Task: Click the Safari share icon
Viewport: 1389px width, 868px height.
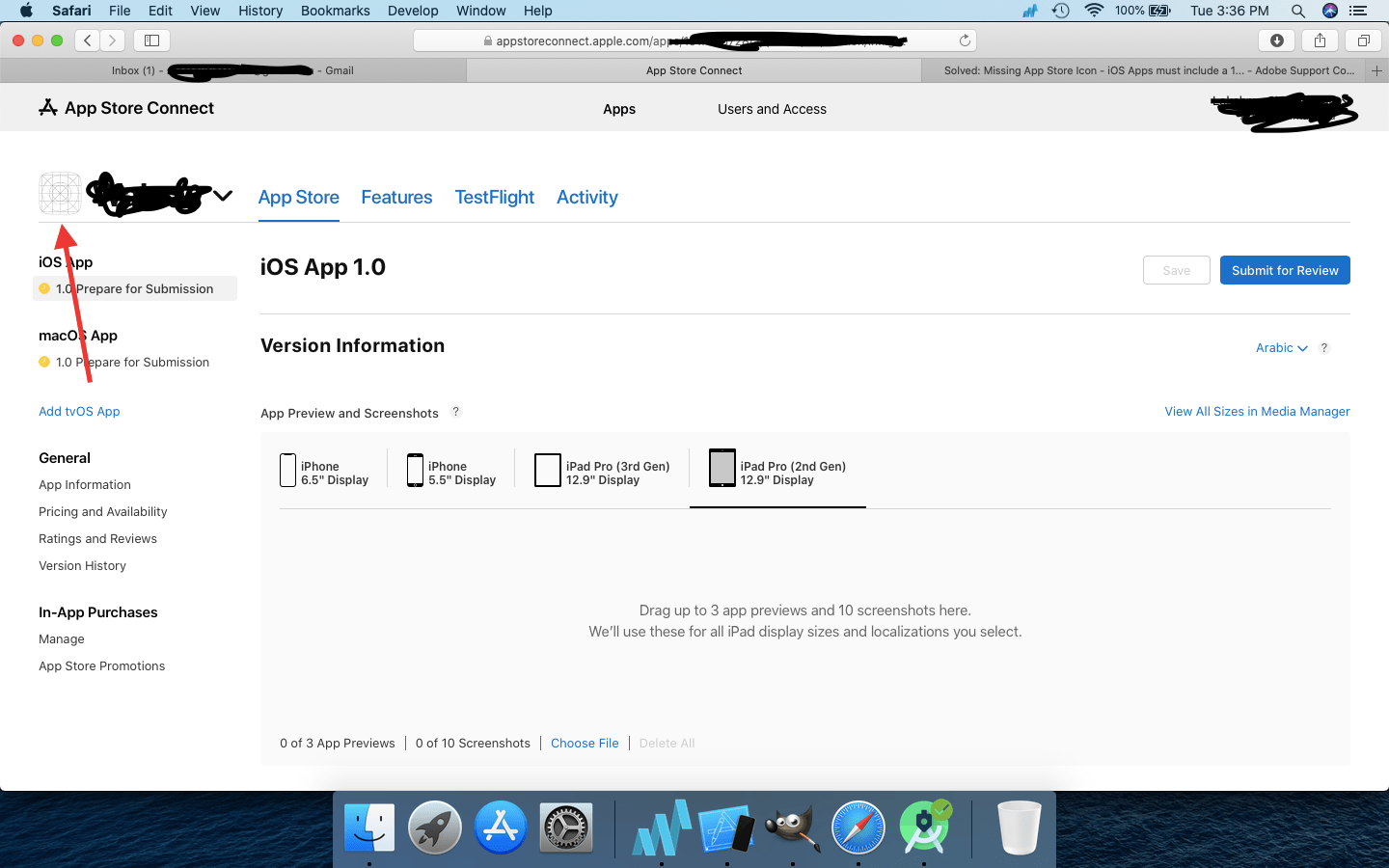Action: [x=1320, y=41]
